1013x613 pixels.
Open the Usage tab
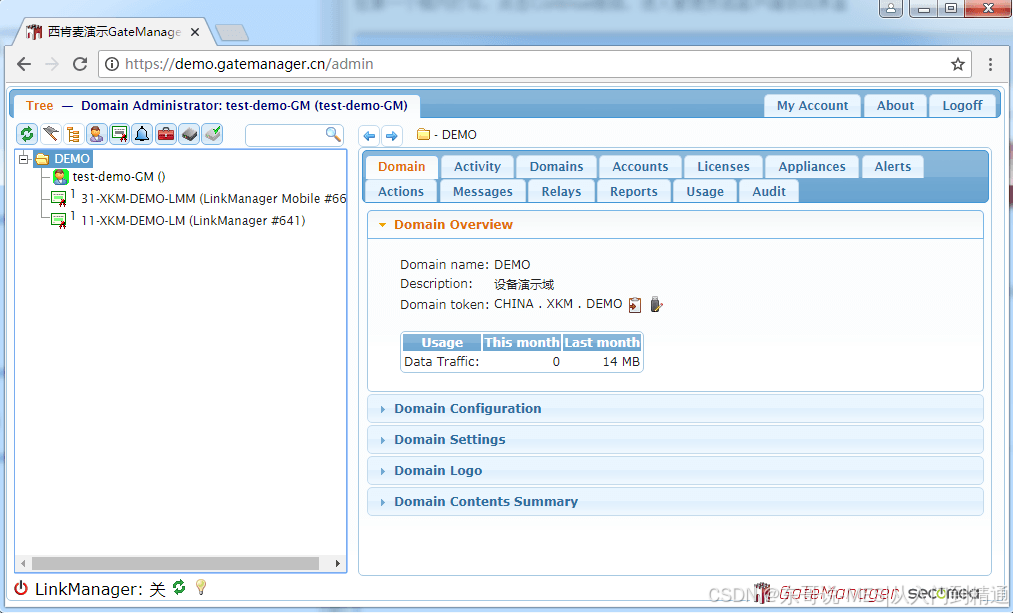[x=705, y=192]
